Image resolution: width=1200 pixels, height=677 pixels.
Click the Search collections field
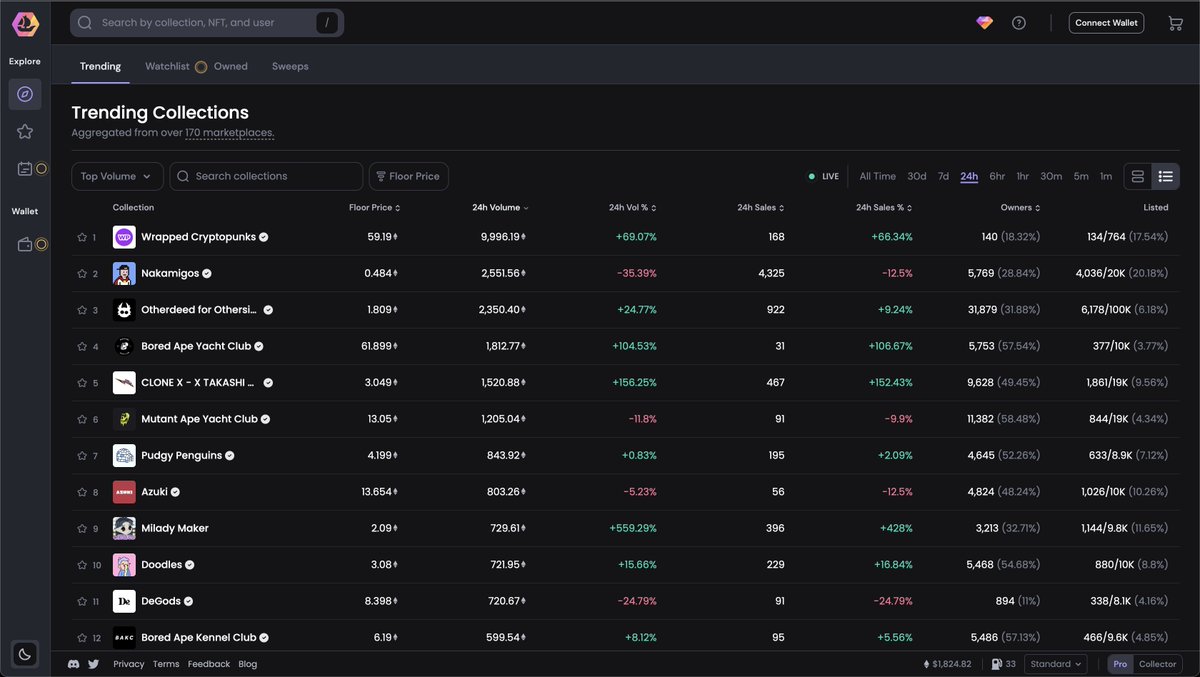pos(266,176)
